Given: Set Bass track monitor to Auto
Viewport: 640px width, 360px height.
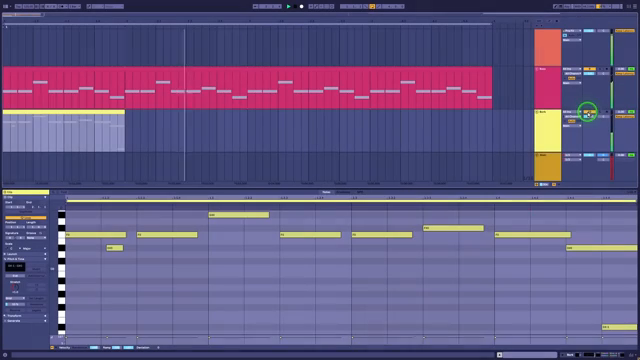Looking at the screenshot, I should pos(571,78).
